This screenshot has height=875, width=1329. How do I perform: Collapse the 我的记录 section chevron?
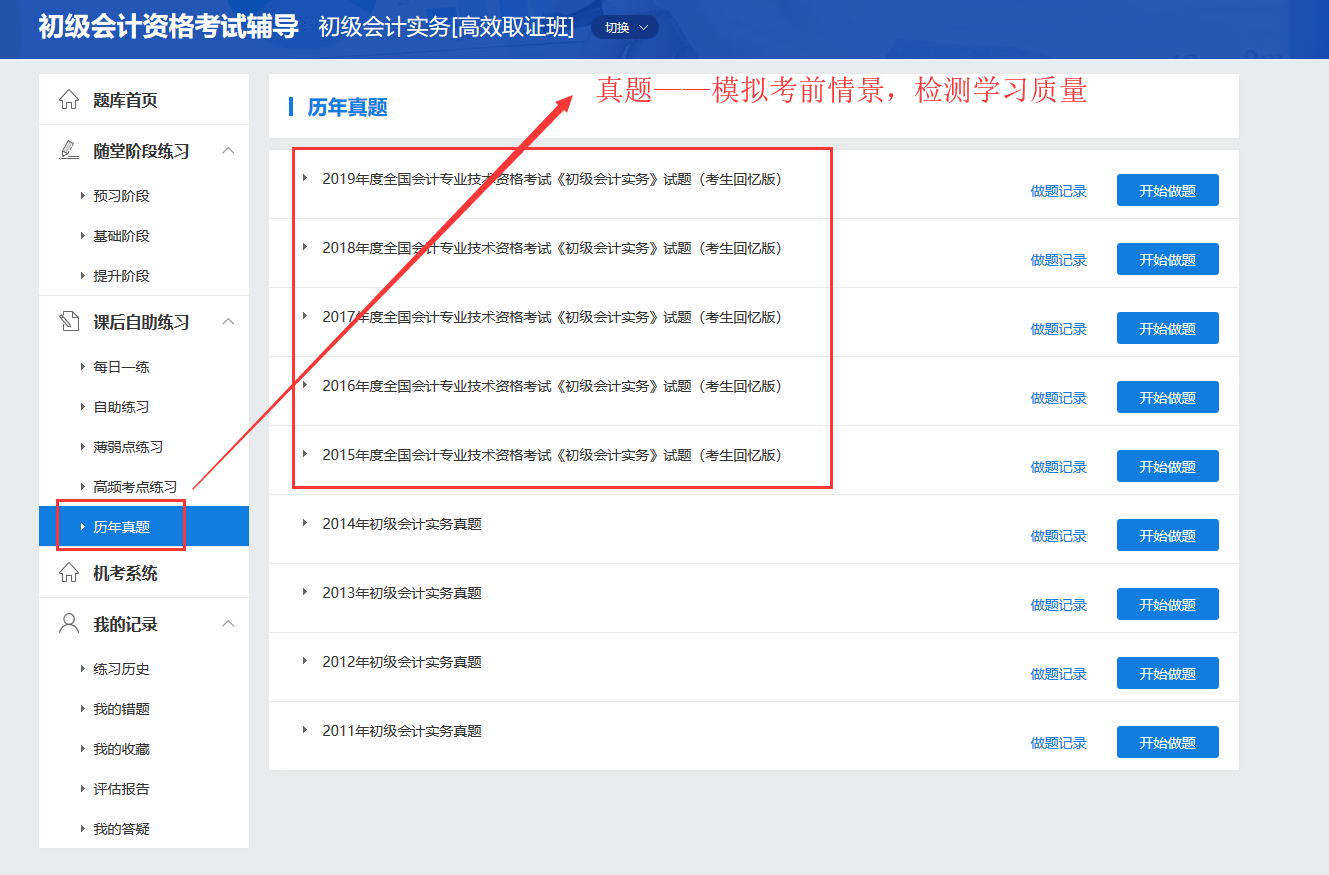click(228, 624)
